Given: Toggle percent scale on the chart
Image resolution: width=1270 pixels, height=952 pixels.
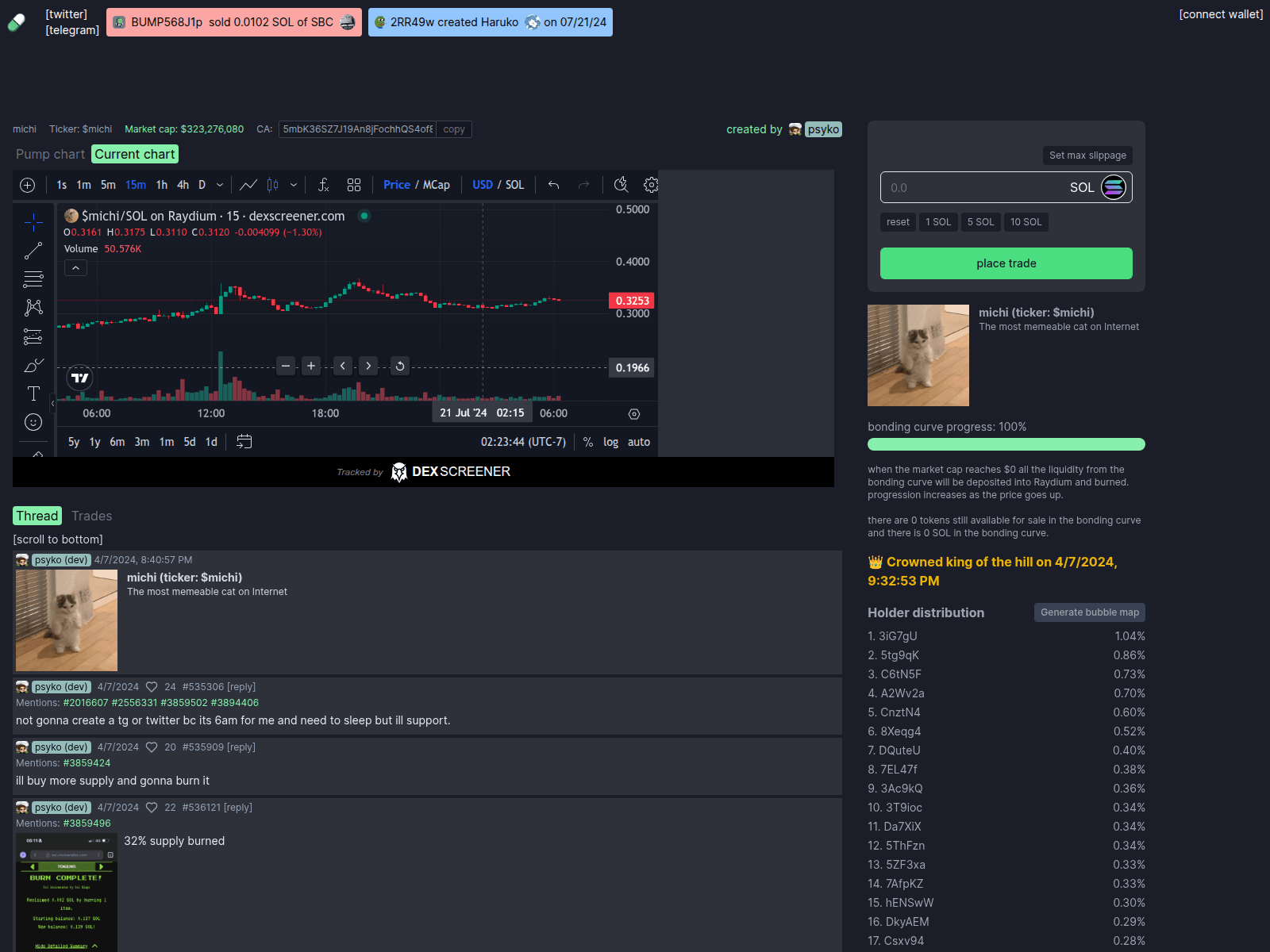Looking at the screenshot, I should click(x=588, y=442).
